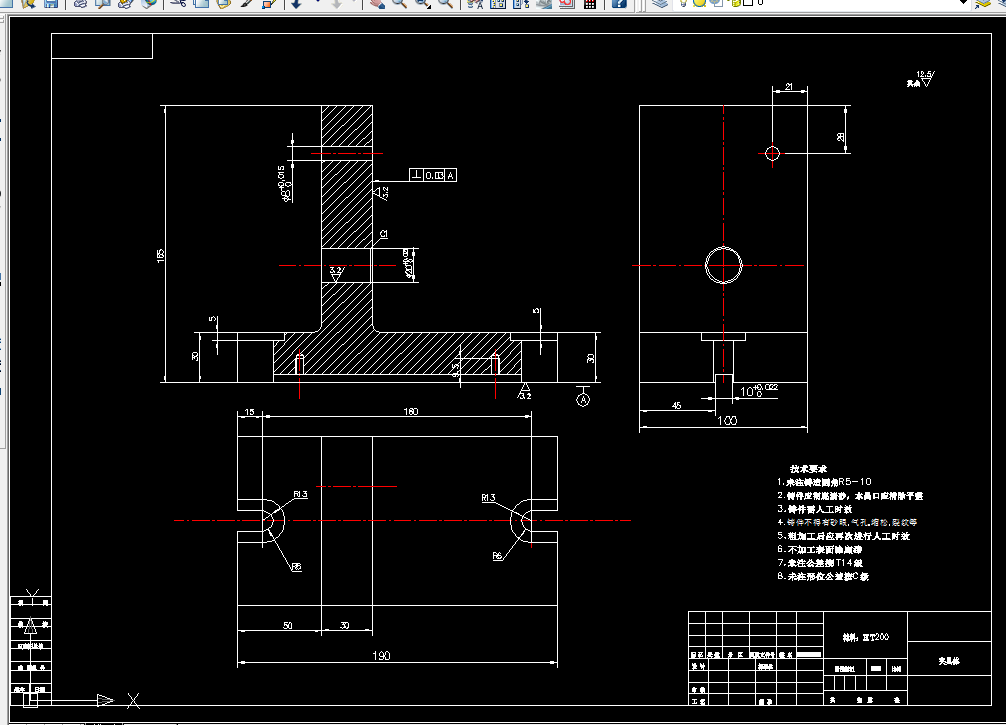Toggle the layer lock padlock icon
The image size is (1006, 725).
tap(737, 3)
